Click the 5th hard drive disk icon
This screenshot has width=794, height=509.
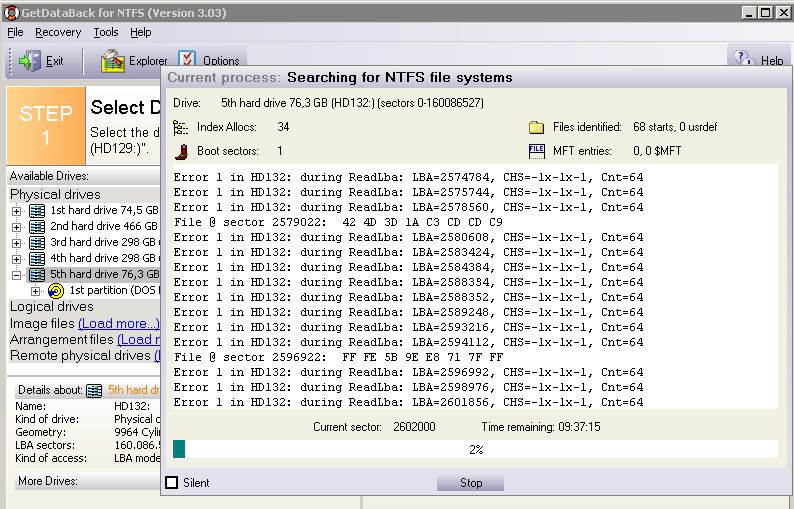click(x=37, y=275)
